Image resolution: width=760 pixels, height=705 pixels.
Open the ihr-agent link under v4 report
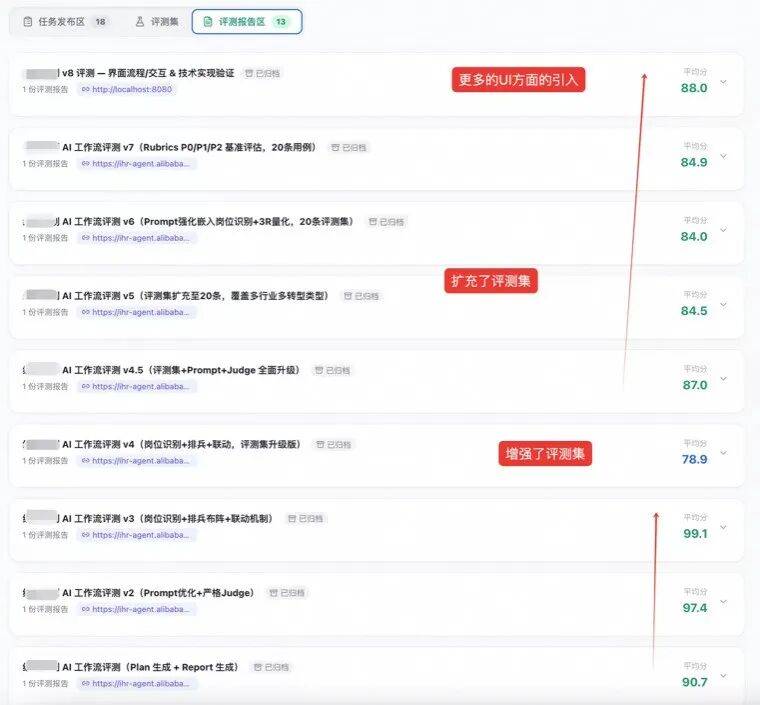(x=136, y=460)
